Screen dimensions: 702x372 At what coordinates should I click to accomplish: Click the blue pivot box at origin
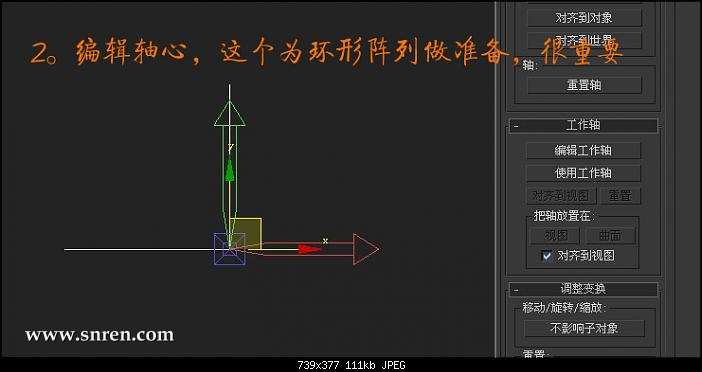coord(230,249)
